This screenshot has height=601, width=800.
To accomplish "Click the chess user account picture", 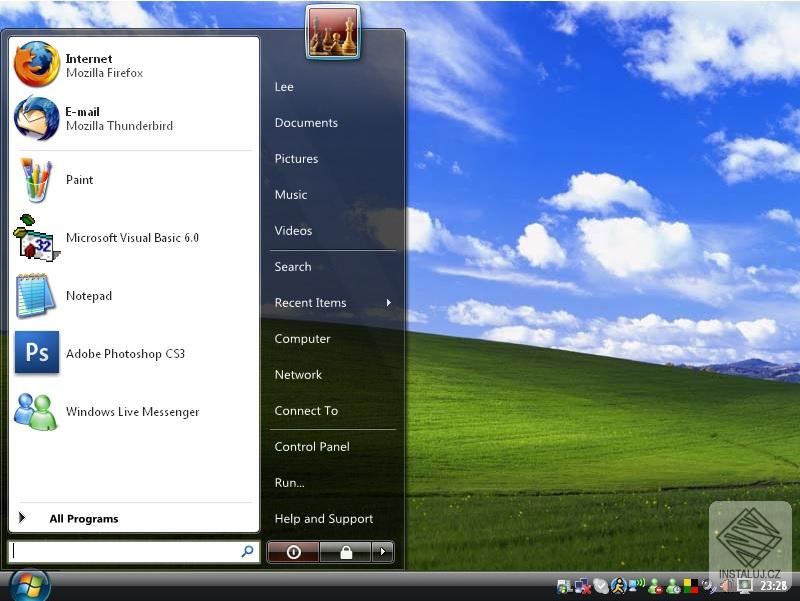I will pos(333,34).
